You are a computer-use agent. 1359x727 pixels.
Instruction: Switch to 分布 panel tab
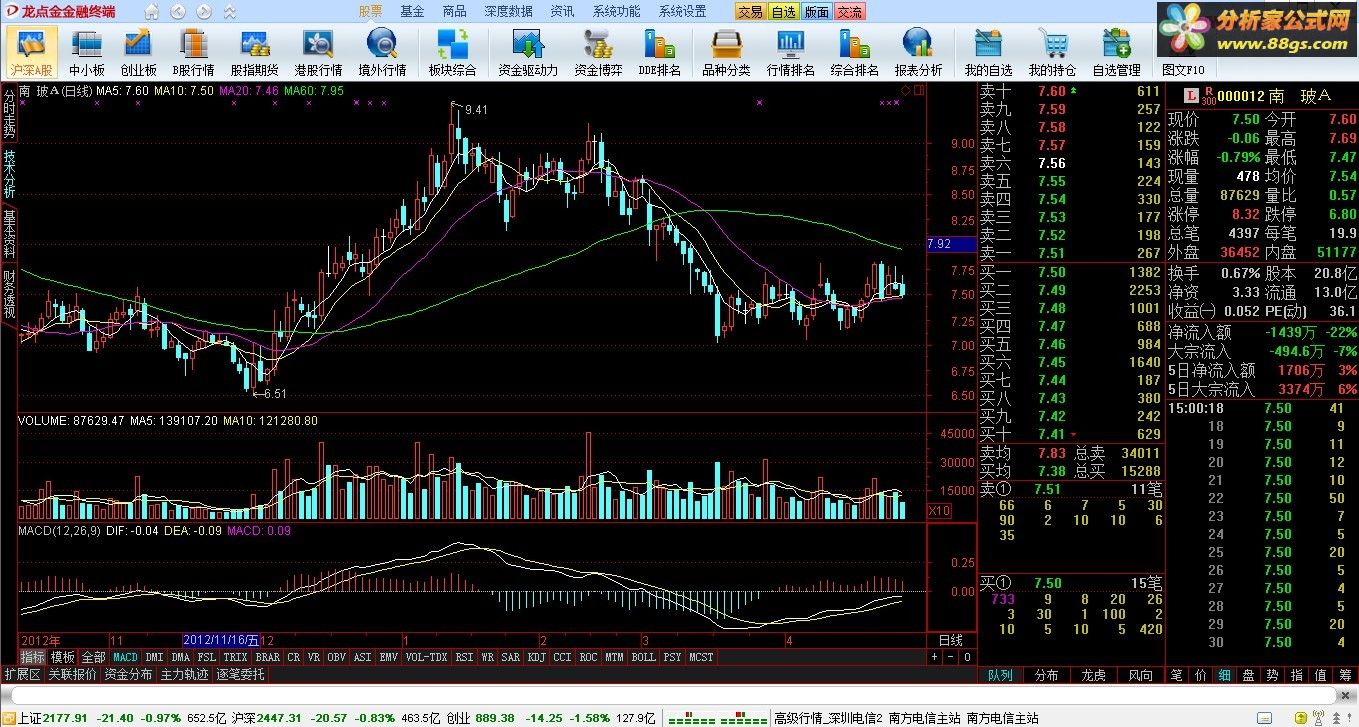click(1046, 675)
